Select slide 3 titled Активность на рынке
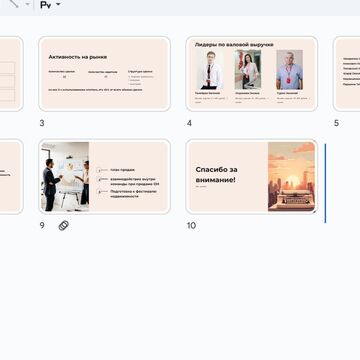 (x=105, y=74)
